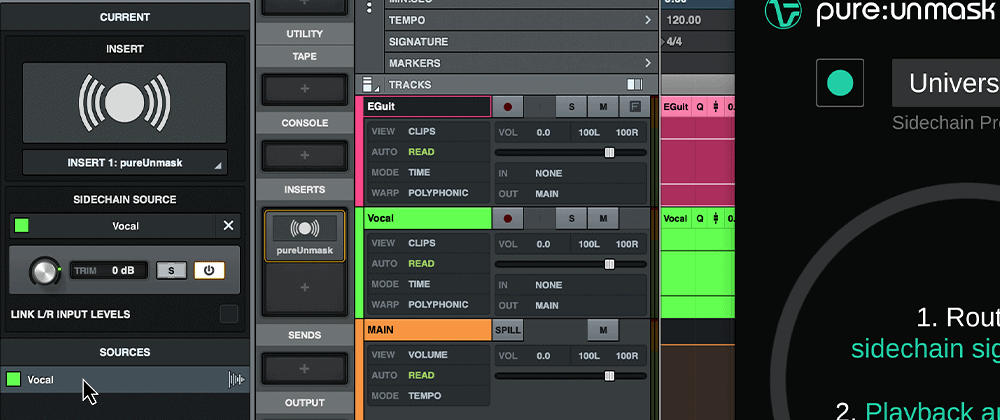Adjust the Vocal volume slider
The width and height of the screenshot is (1000, 420).
tap(609, 264)
